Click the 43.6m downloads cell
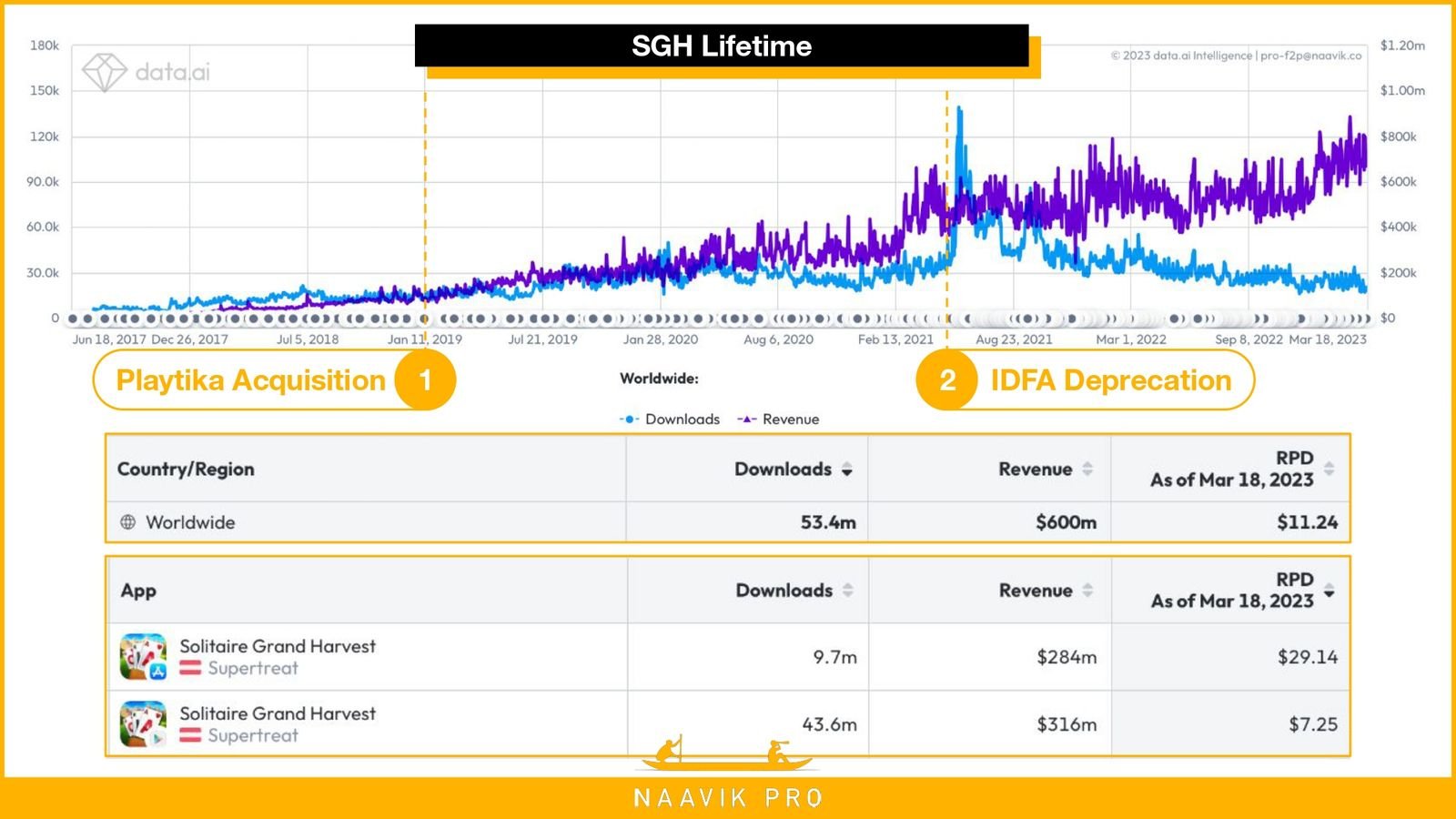 point(829,724)
